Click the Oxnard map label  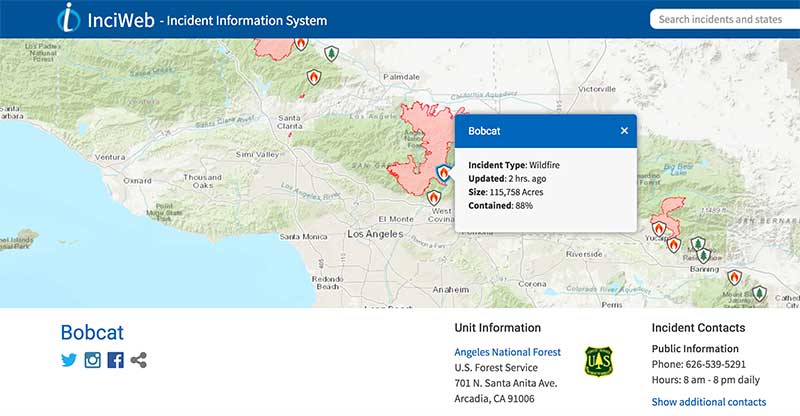tap(137, 181)
